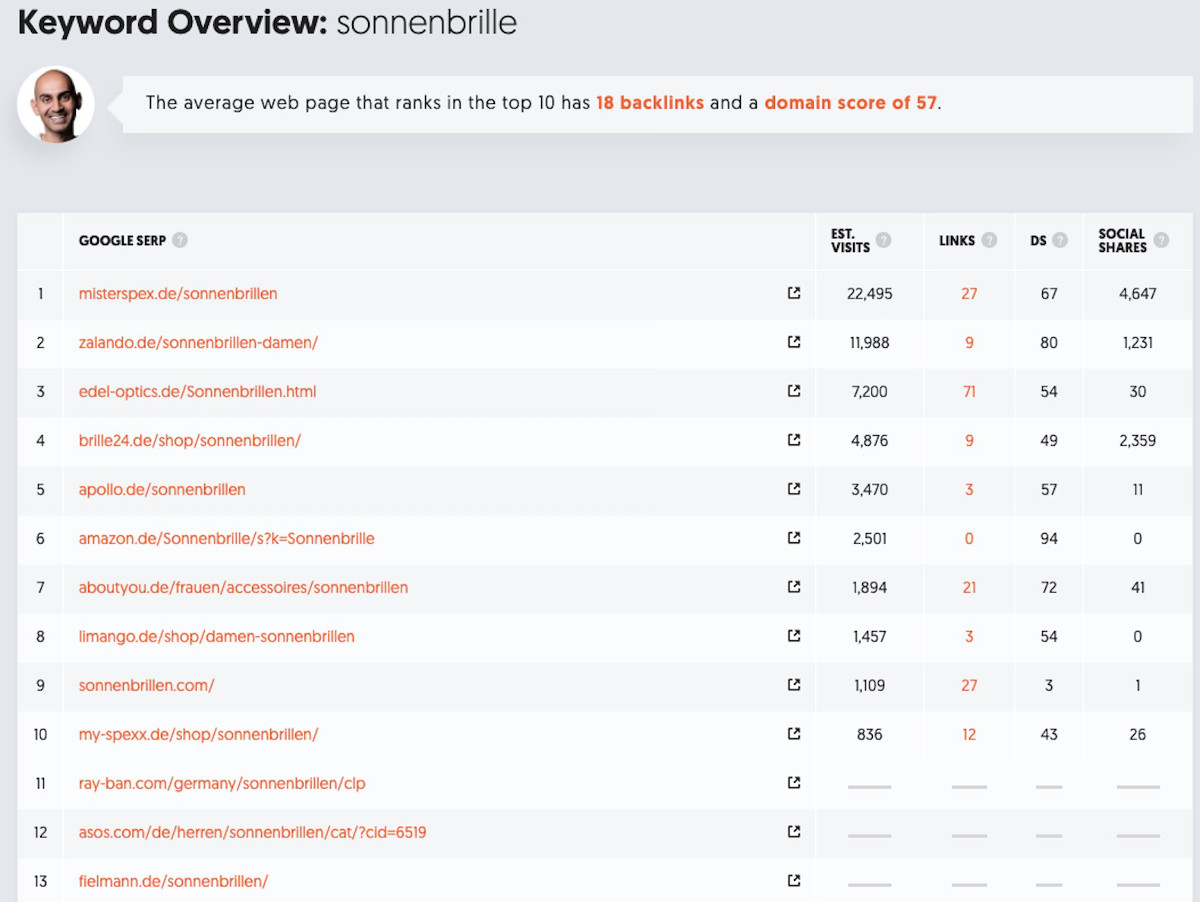Open fielmann.de/sonnenbrillen/ result link
The width and height of the screenshot is (1200, 902).
pyautogui.click(x=173, y=882)
